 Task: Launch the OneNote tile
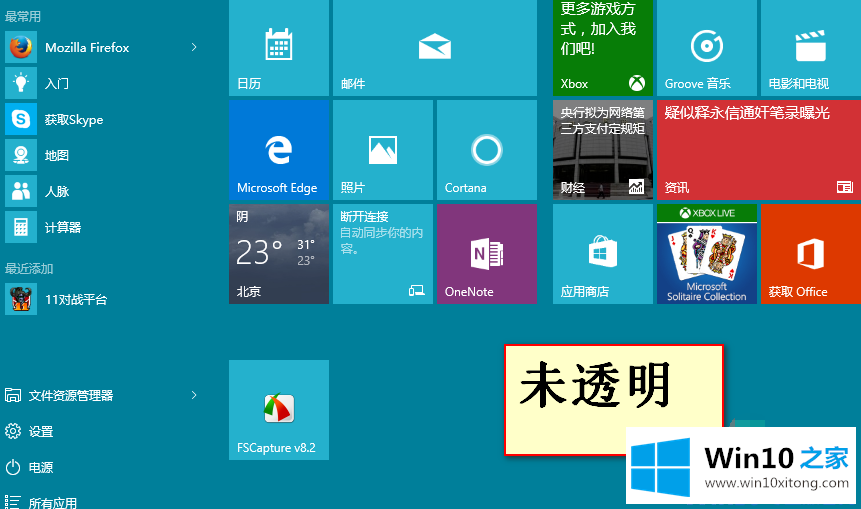click(x=487, y=254)
